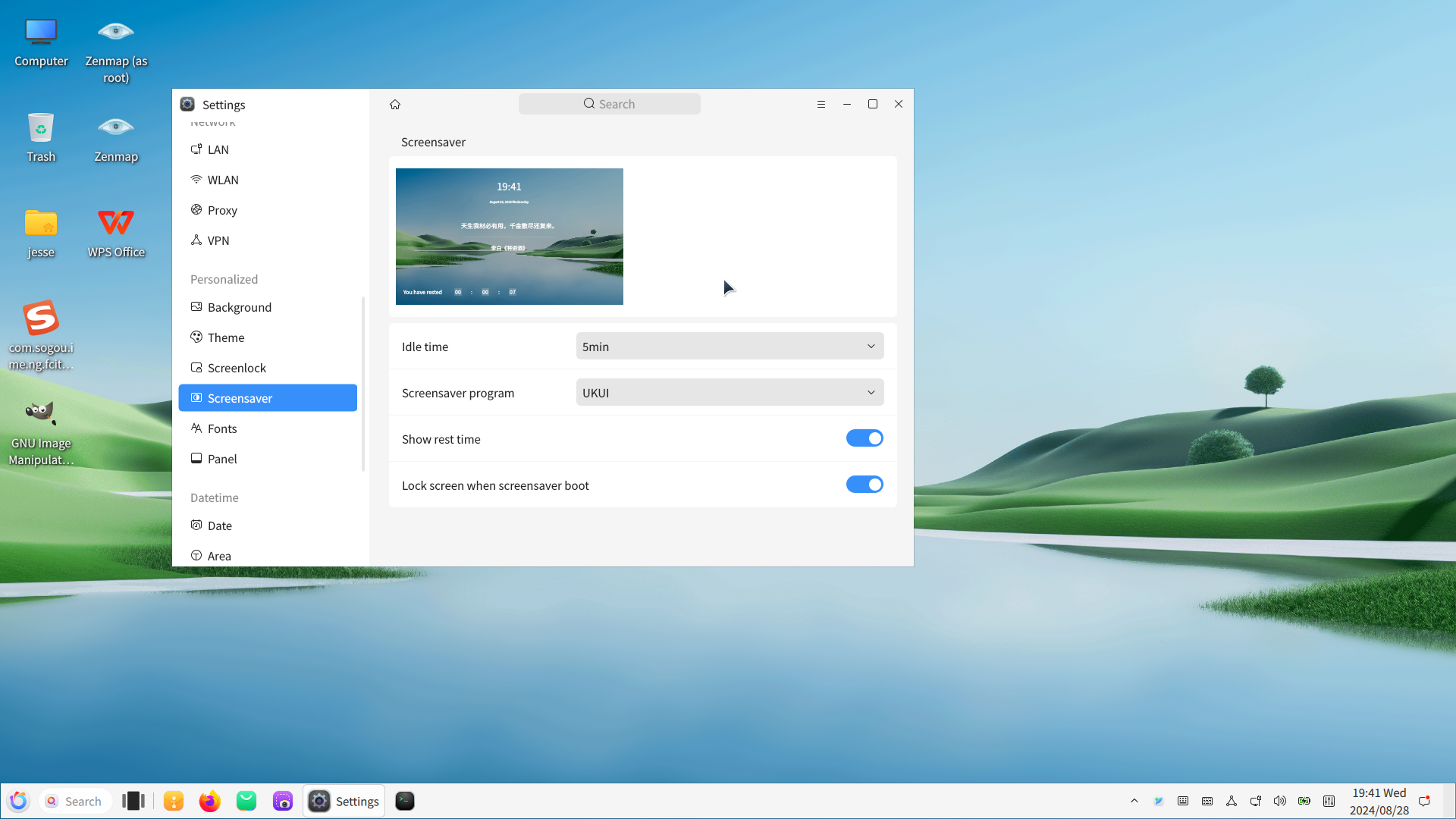
Task: Click the Settings sidebar scrollbar
Action: [x=363, y=384]
